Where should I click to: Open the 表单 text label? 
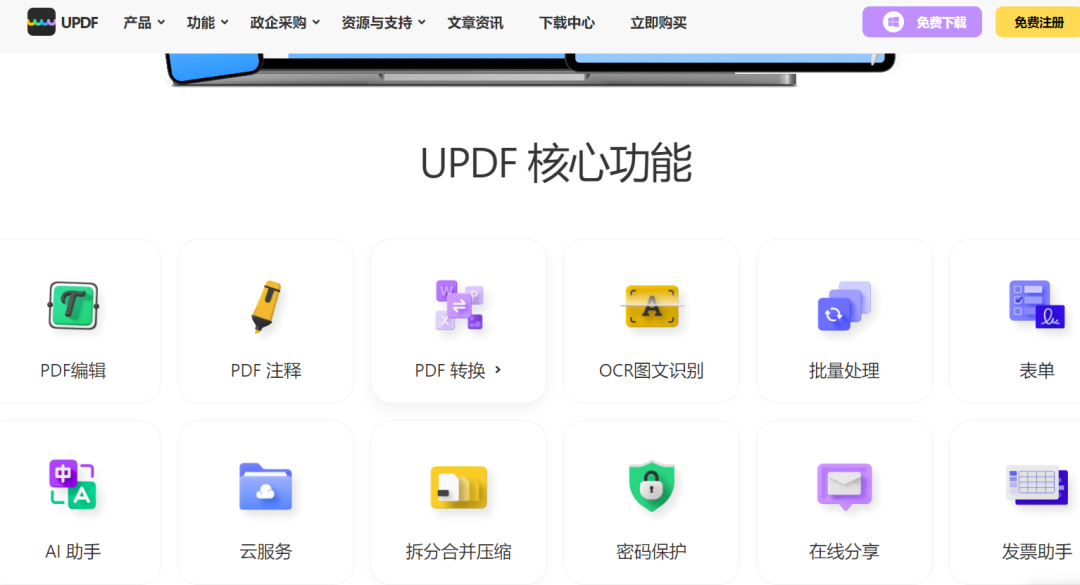[x=1037, y=371]
